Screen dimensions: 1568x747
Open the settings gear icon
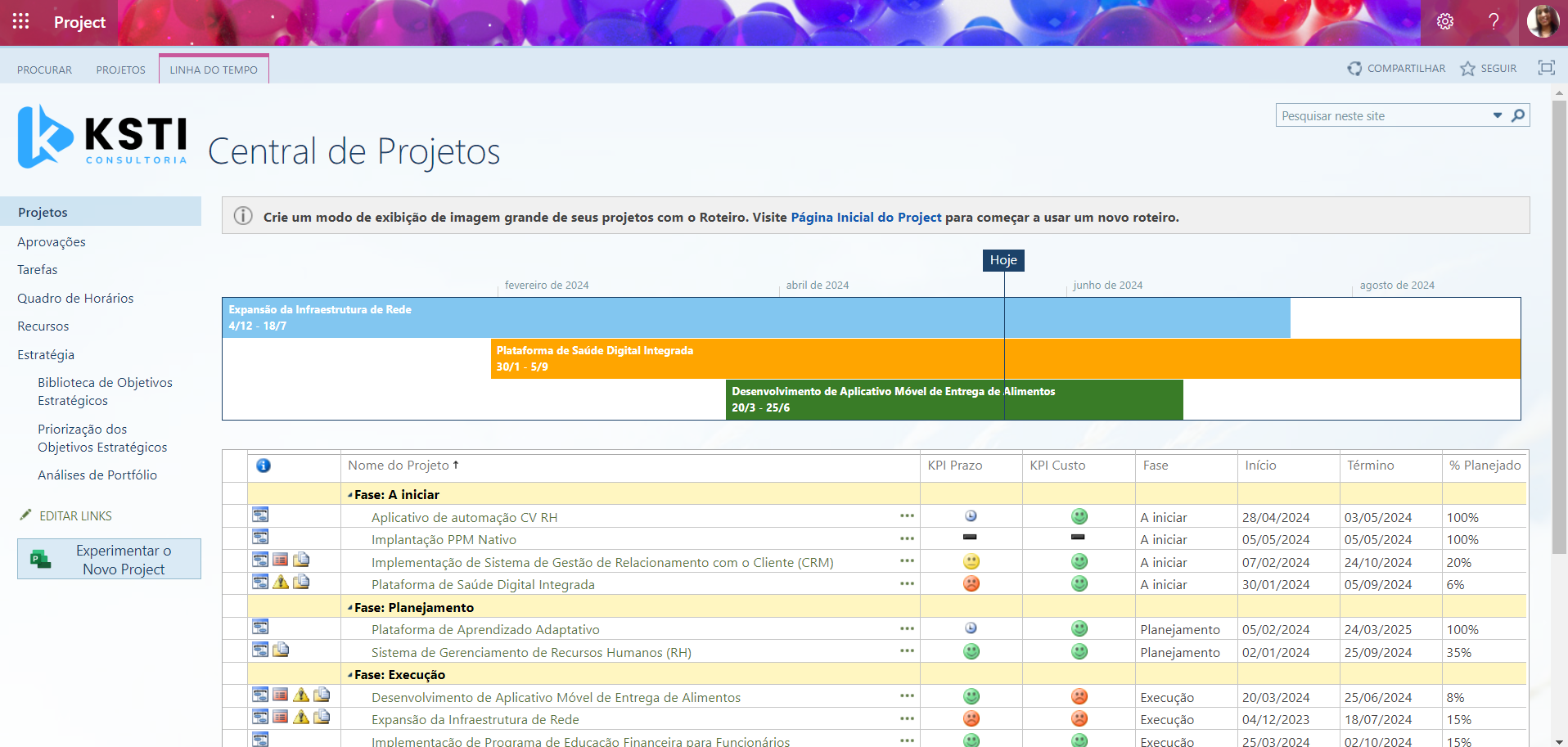(1445, 22)
